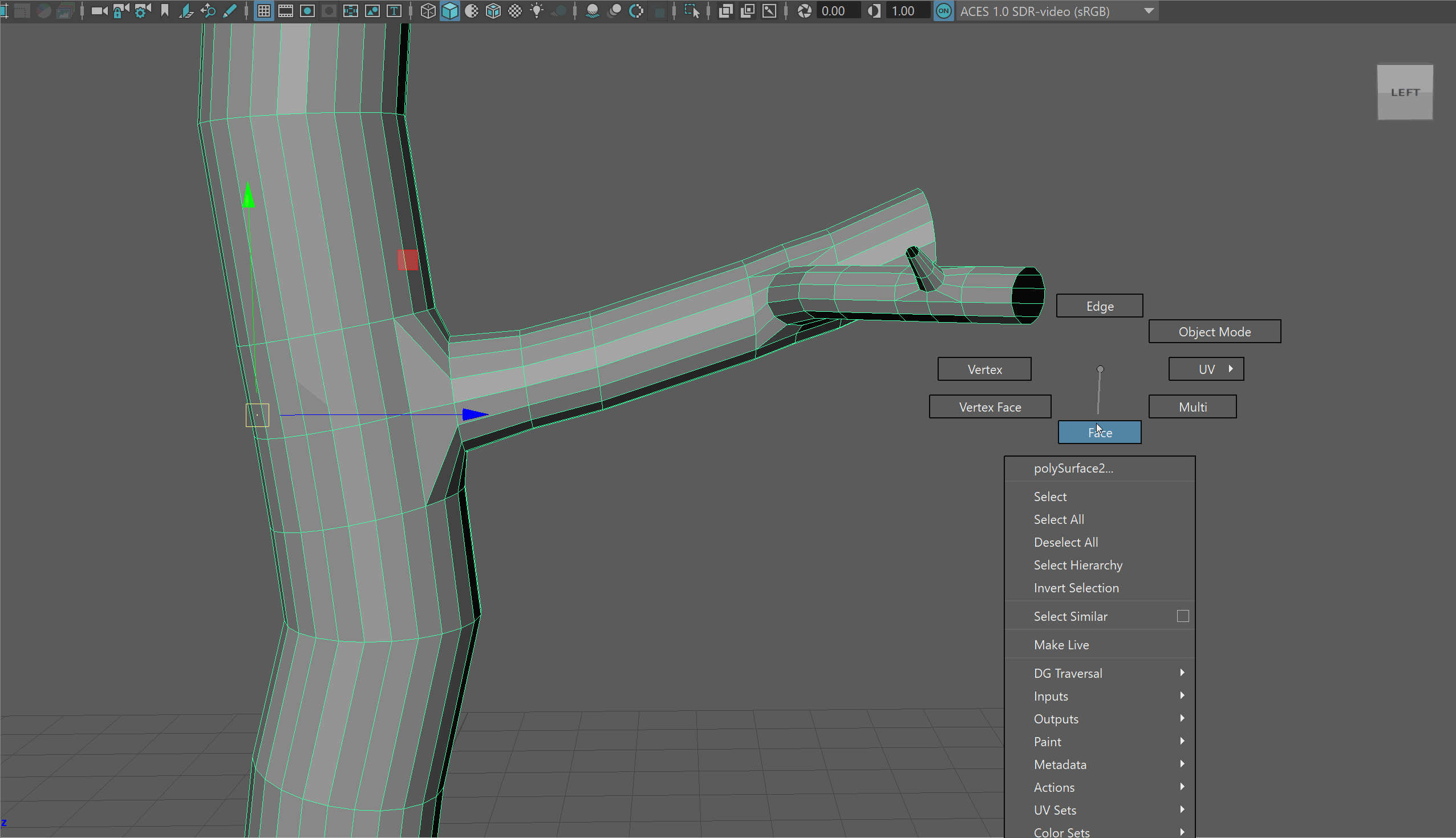This screenshot has width=1456, height=838.
Task: Choose Select Hierarchy menu entry
Action: (x=1078, y=564)
